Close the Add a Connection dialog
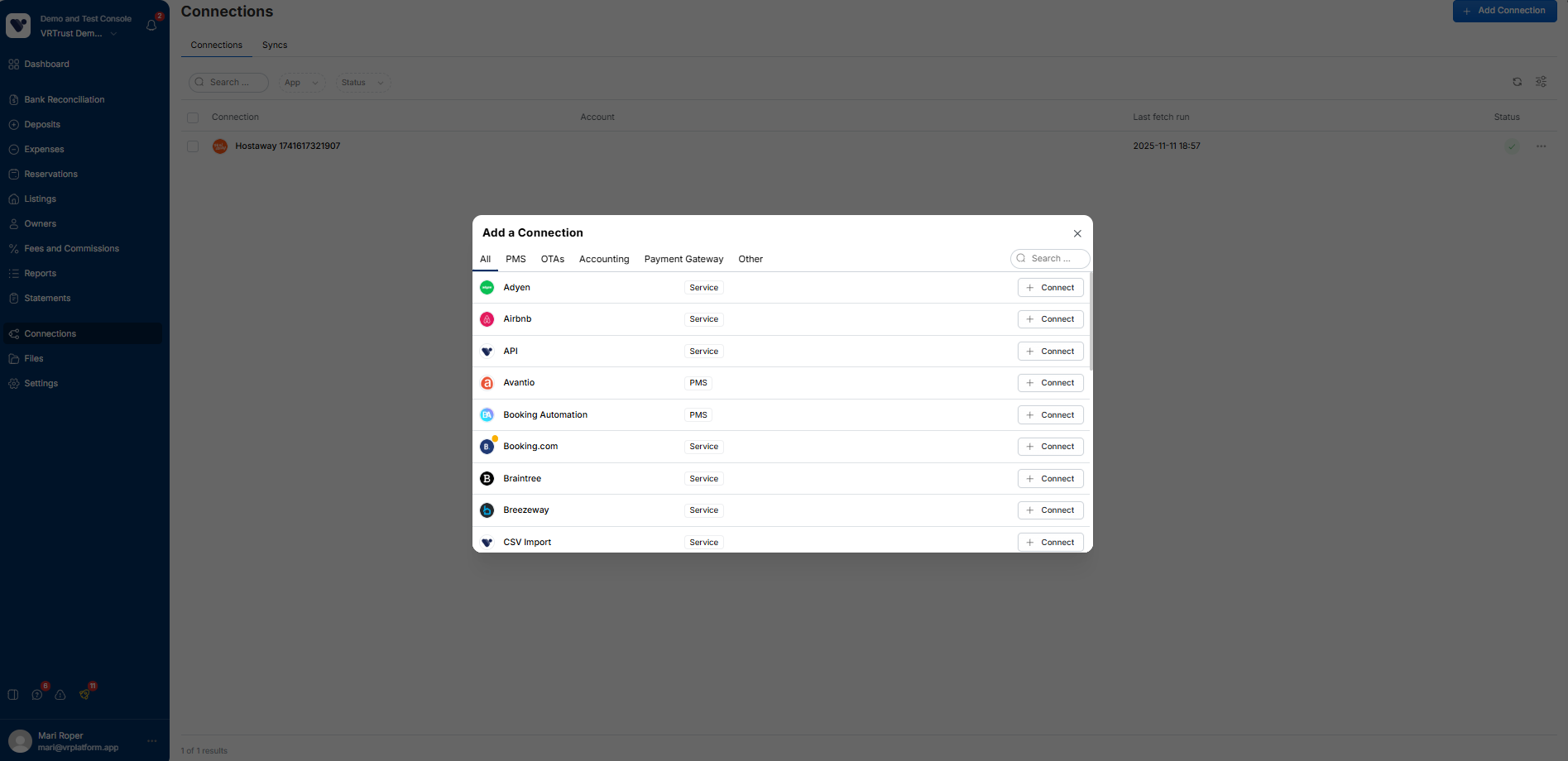1568x761 pixels. pyautogui.click(x=1077, y=234)
